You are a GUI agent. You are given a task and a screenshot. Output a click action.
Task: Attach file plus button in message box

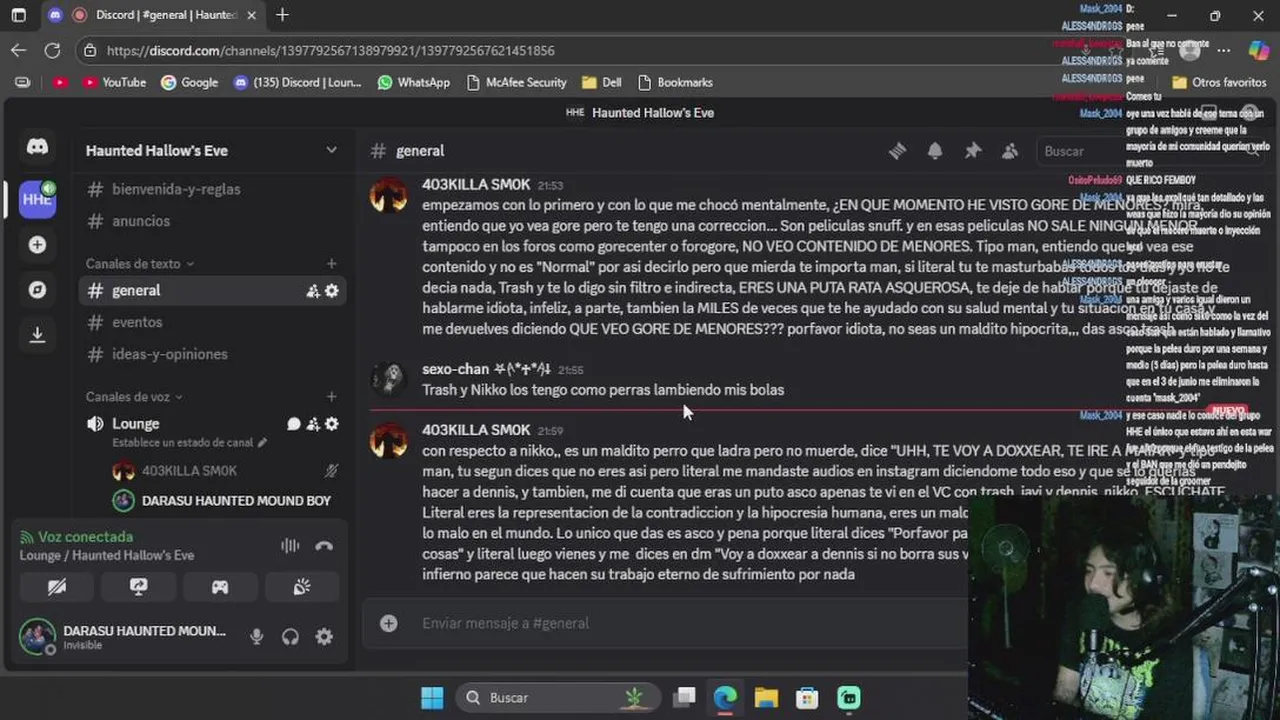coord(389,623)
